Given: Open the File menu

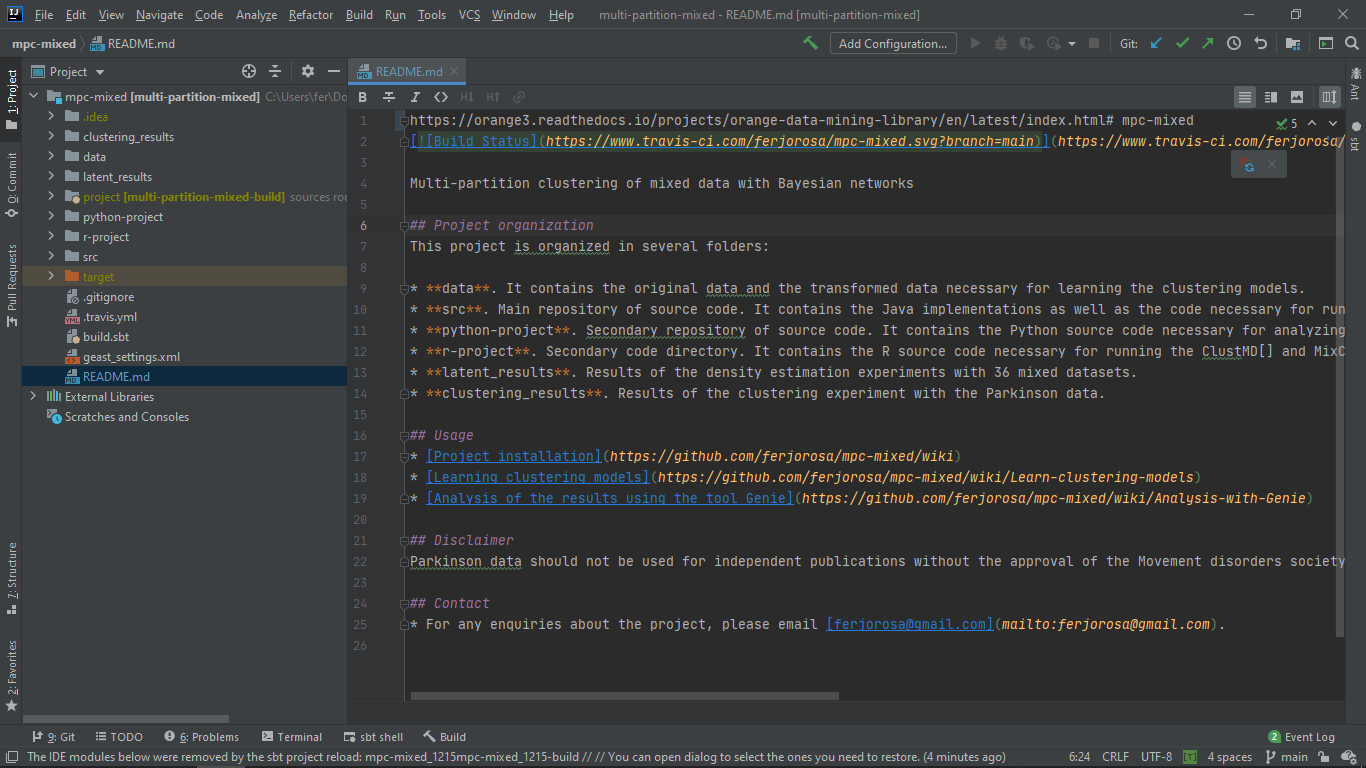Looking at the screenshot, I should coord(44,15).
